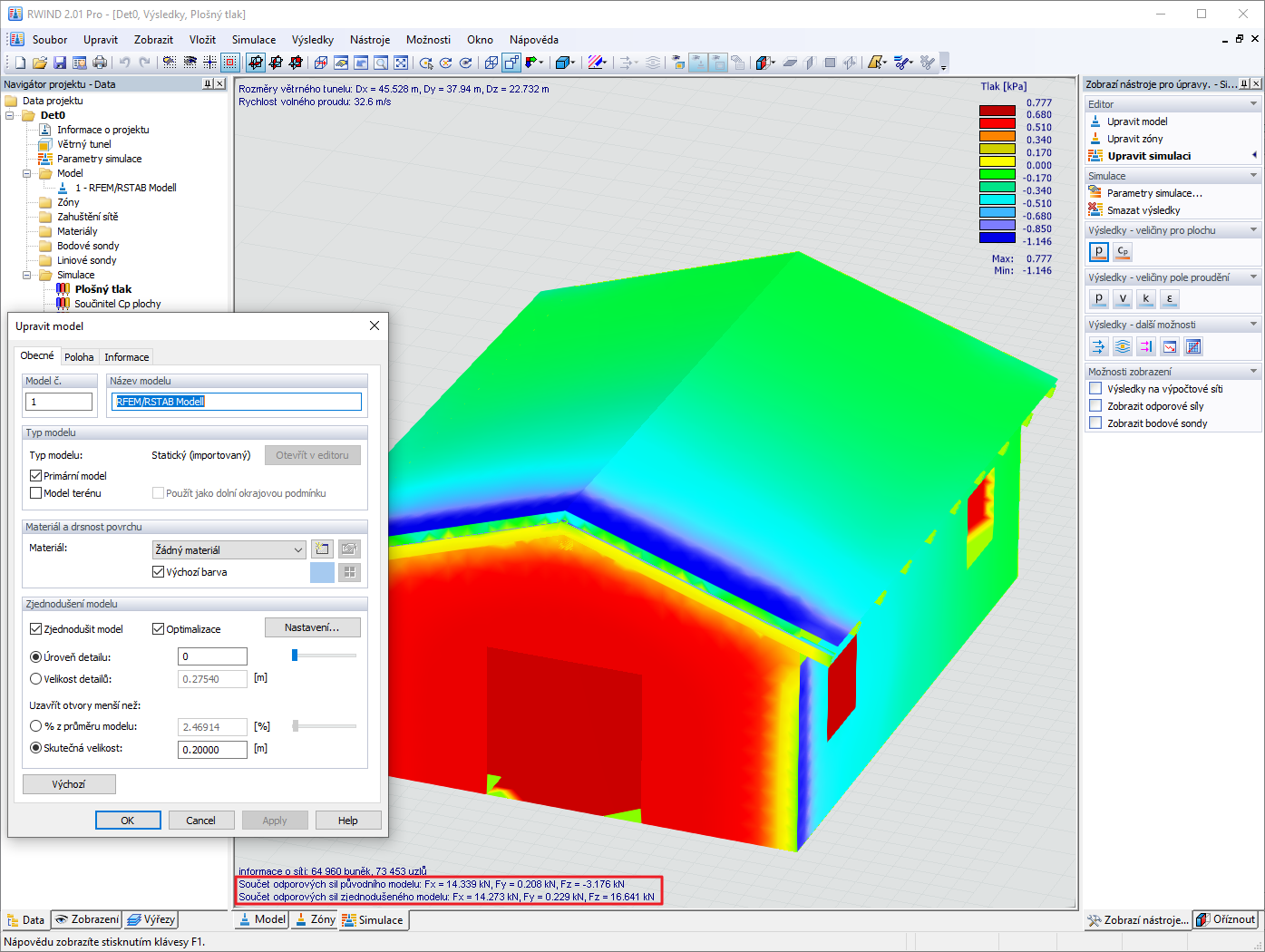Click the magenta arrows to wall icon
The image size is (1265, 952).
coord(1146,346)
